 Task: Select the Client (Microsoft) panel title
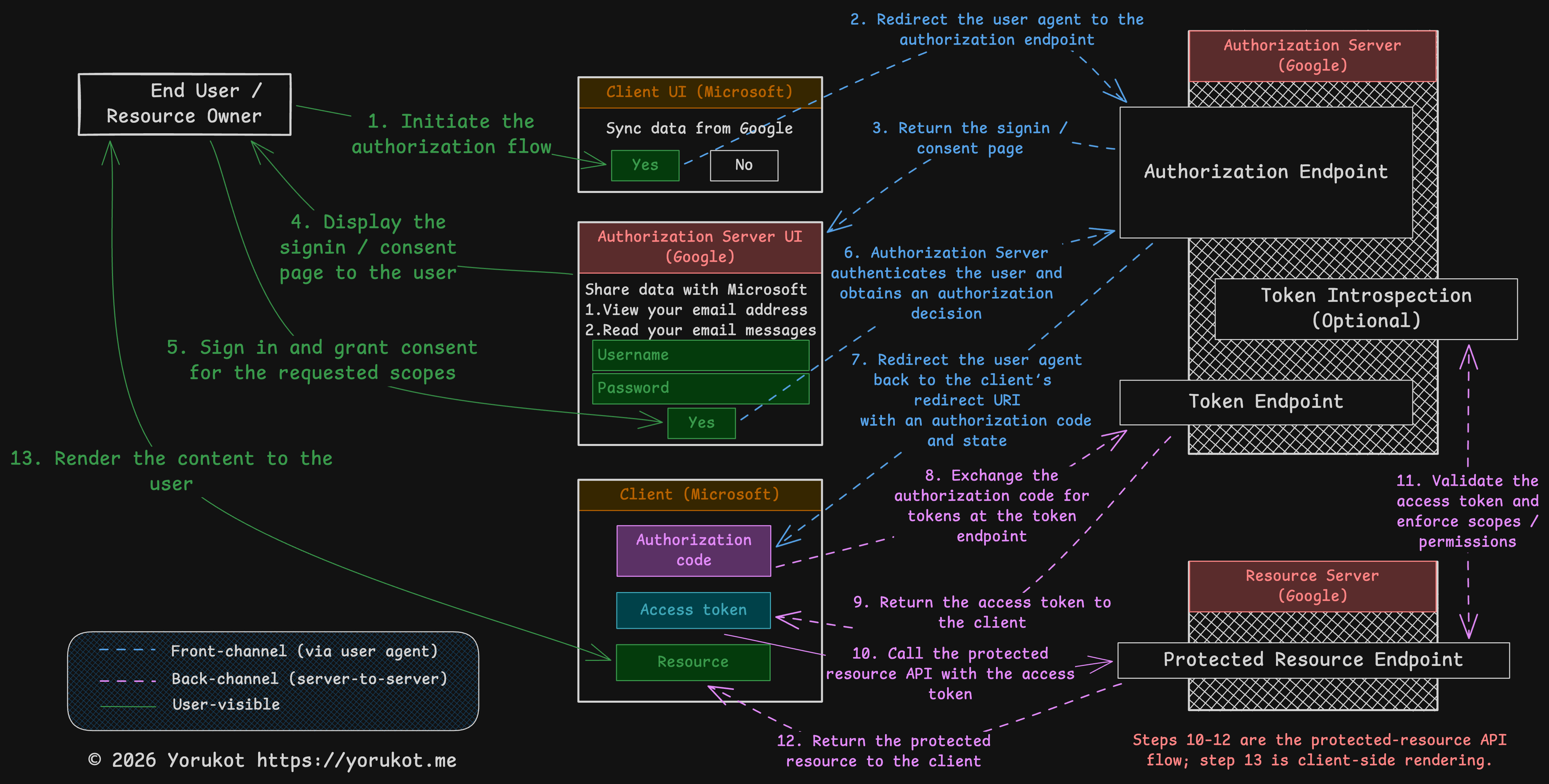point(699,494)
